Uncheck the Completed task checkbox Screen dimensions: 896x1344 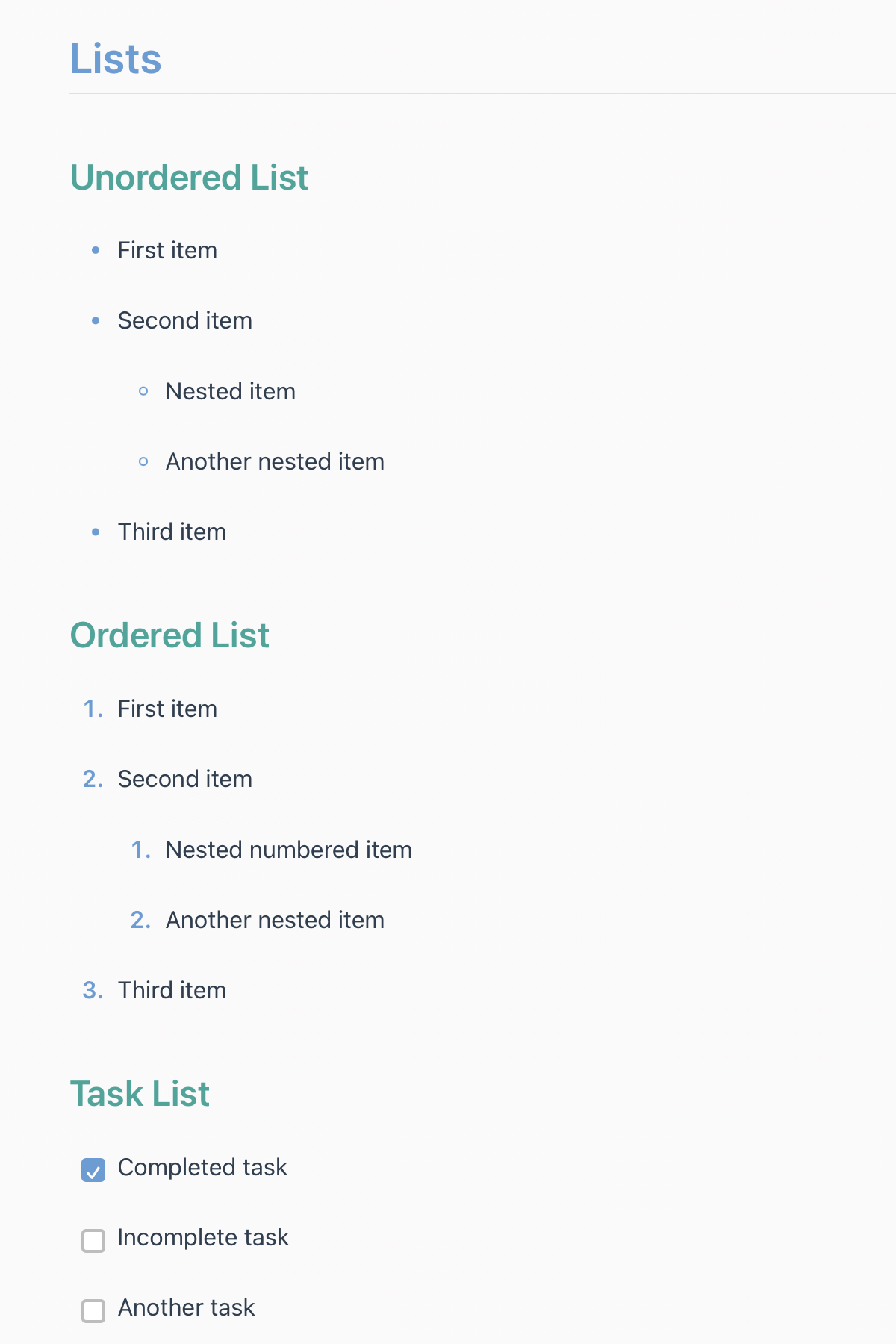(x=93, y=1170)
